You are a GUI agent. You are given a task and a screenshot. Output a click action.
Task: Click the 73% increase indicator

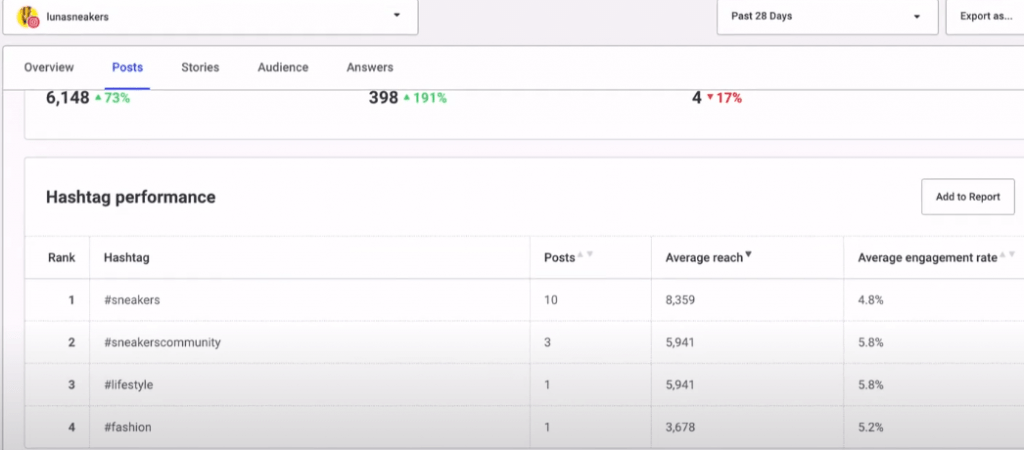pyautogui.click(x=112, y=98)
